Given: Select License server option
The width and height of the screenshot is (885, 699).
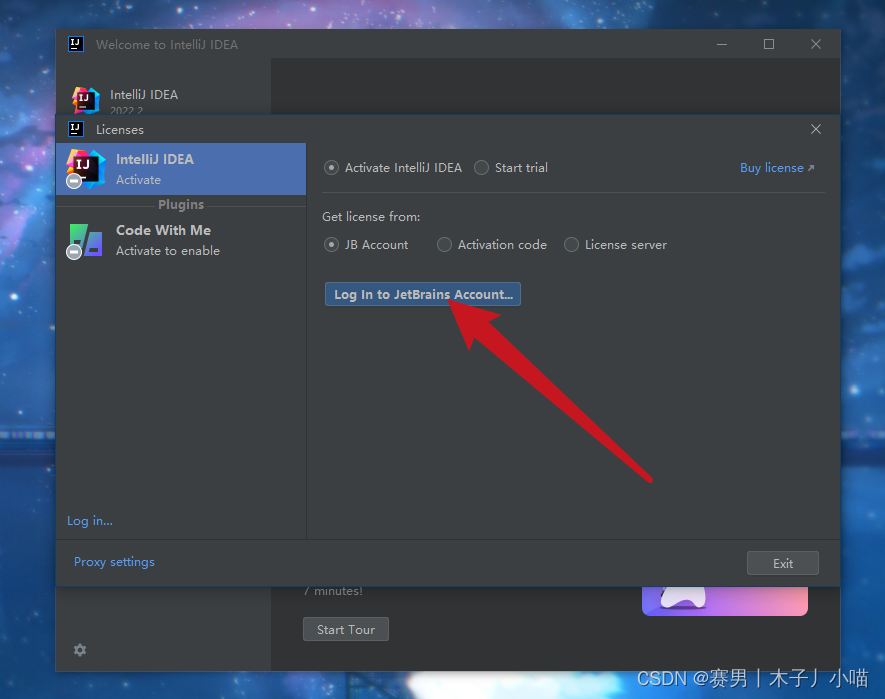Looking at the screenshot, I should click(x=571, y=244).
